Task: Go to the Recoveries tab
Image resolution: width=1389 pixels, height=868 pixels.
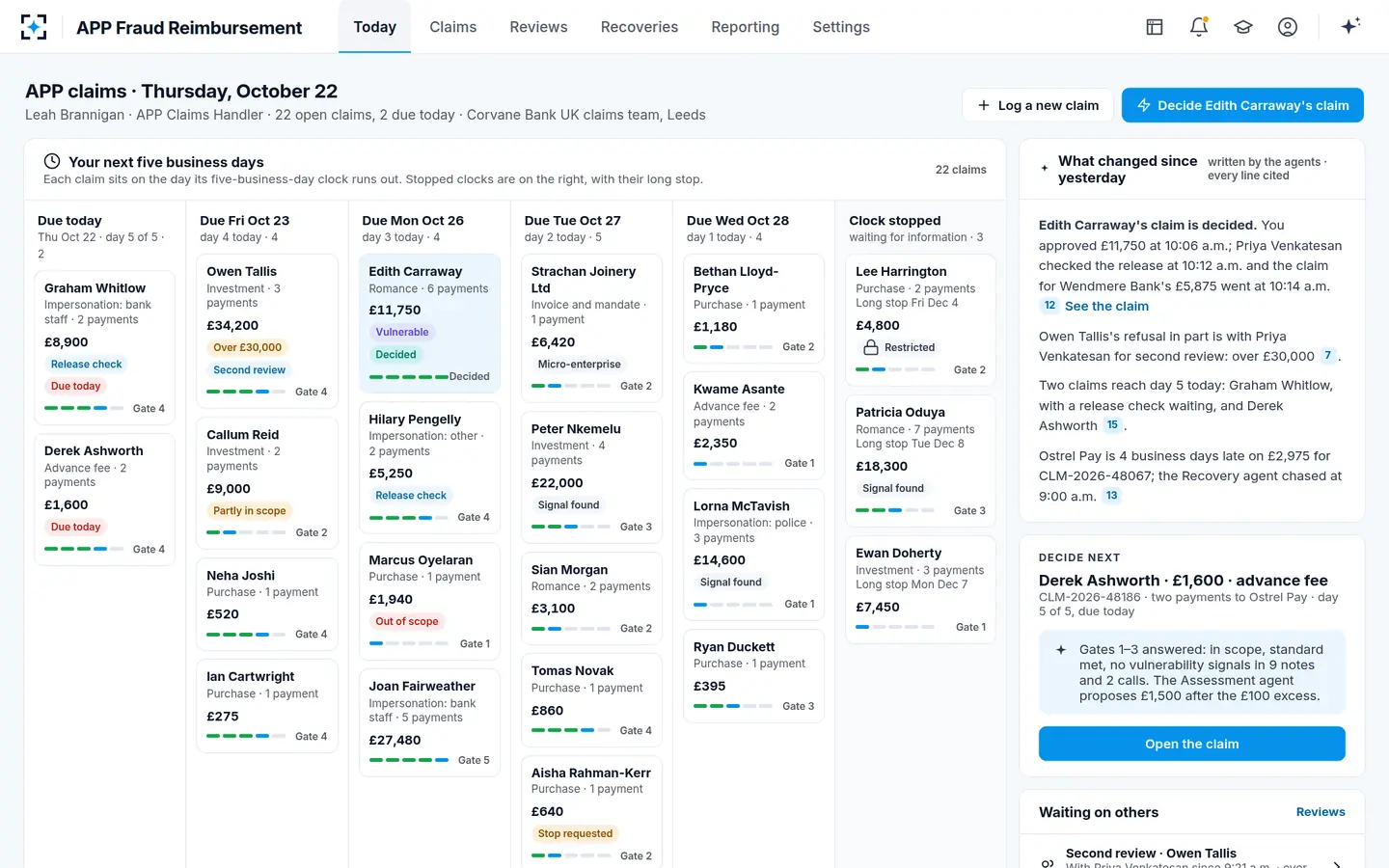Action: click(640, 27)
